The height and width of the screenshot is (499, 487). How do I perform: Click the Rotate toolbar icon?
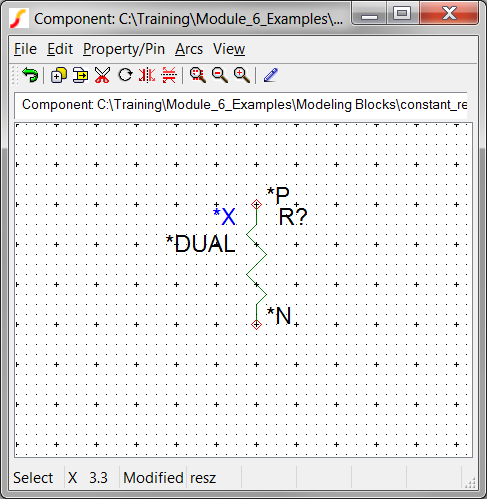(125, 75)
